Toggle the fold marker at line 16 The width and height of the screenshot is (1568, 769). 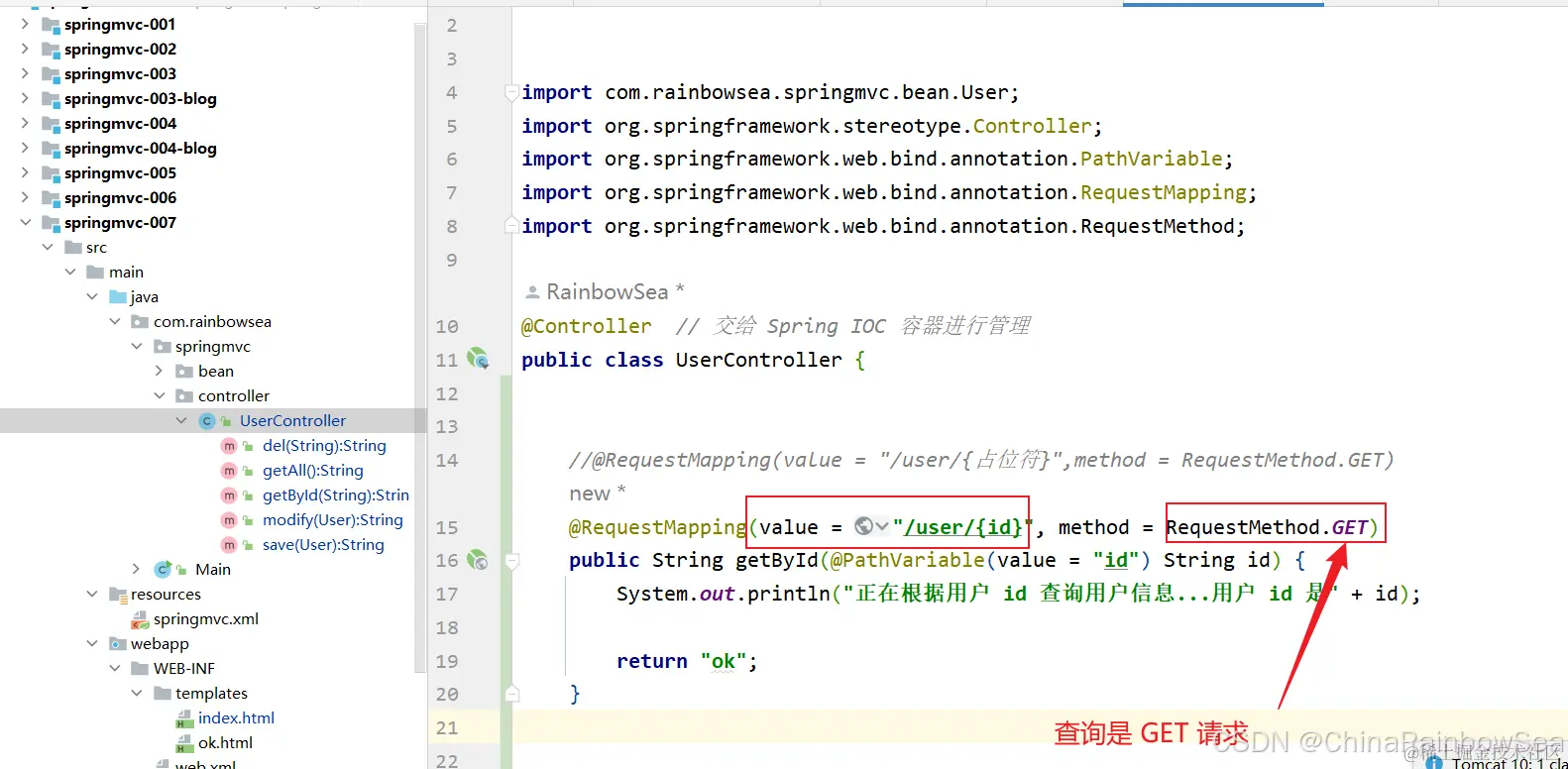pos(511,561)
